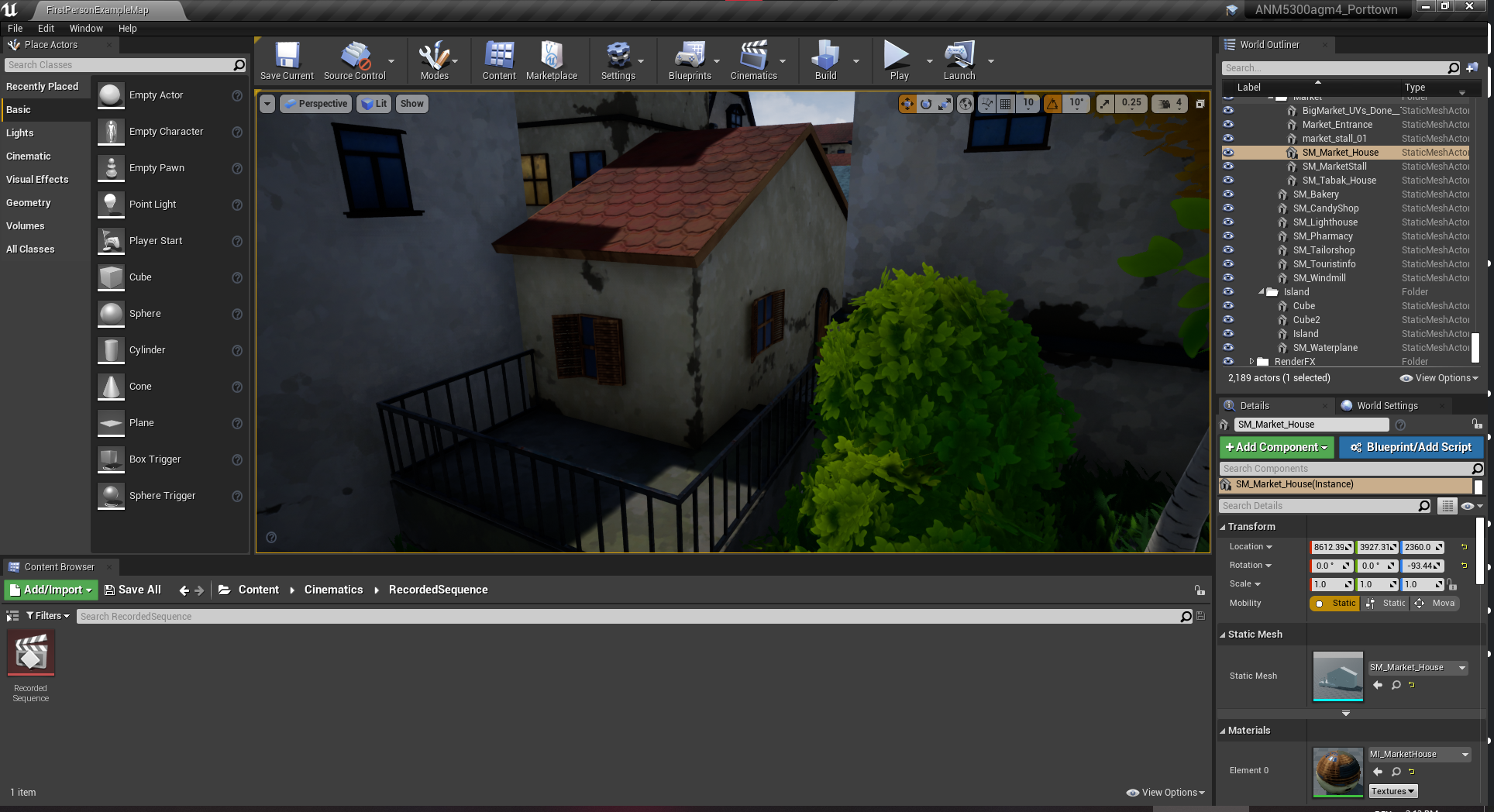This screenshot has width=1494, height=812.
Task: Toggle world/local coordinate globe icon
Action: 966,103
